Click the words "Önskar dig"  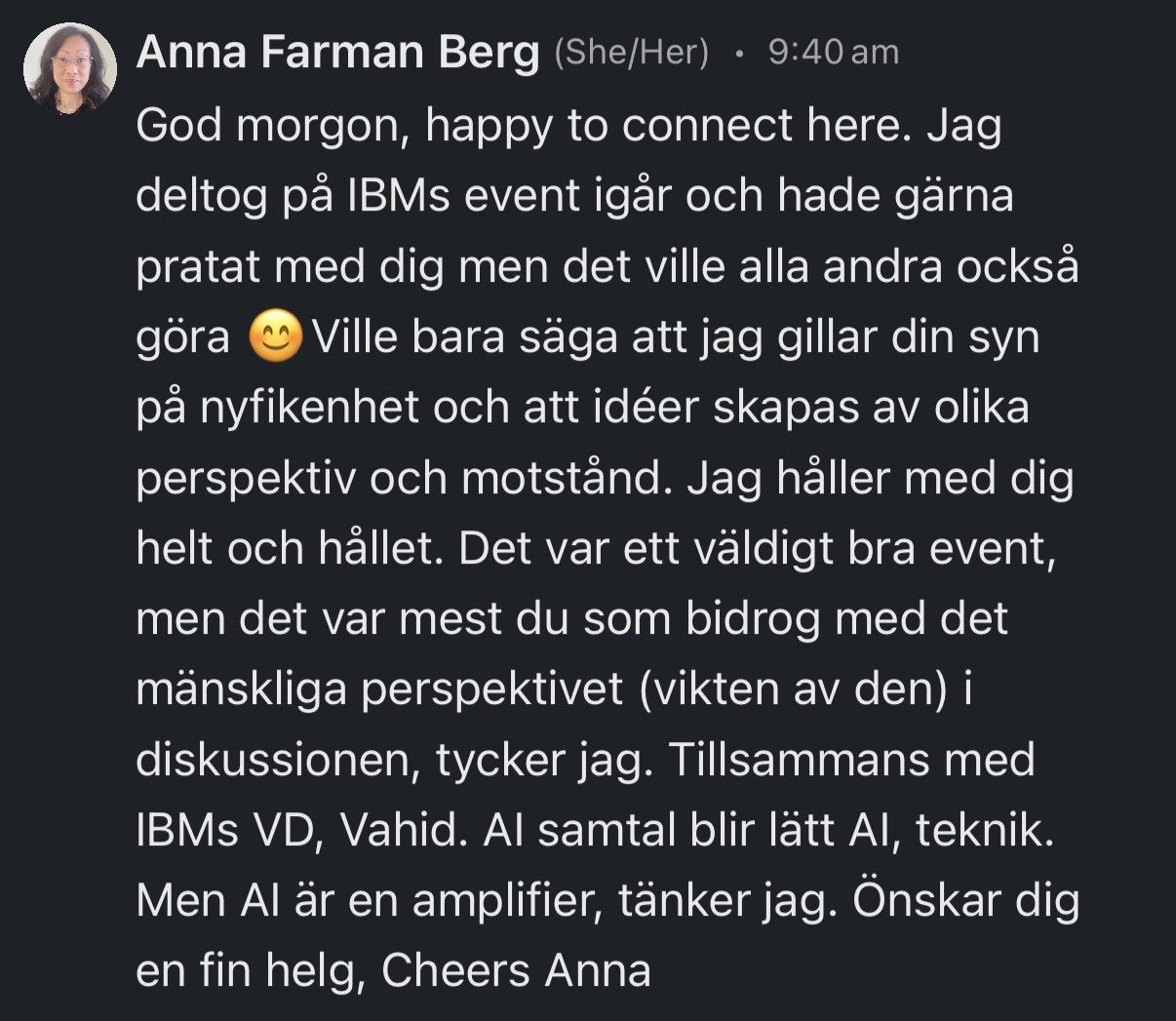click(x=966, y=900)
